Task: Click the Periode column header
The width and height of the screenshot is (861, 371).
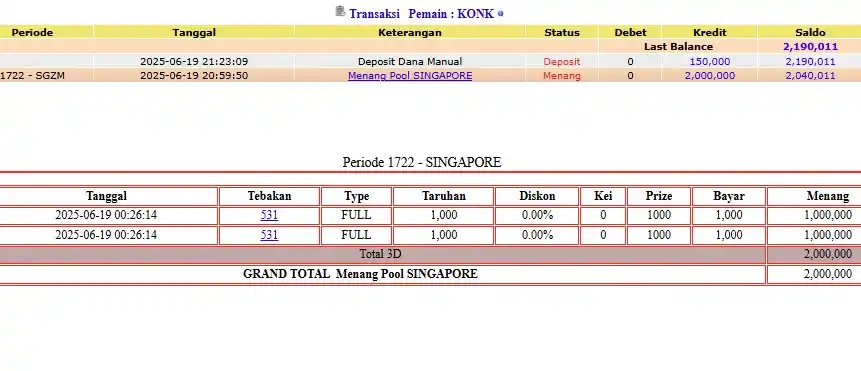Action: coord(32,32)
